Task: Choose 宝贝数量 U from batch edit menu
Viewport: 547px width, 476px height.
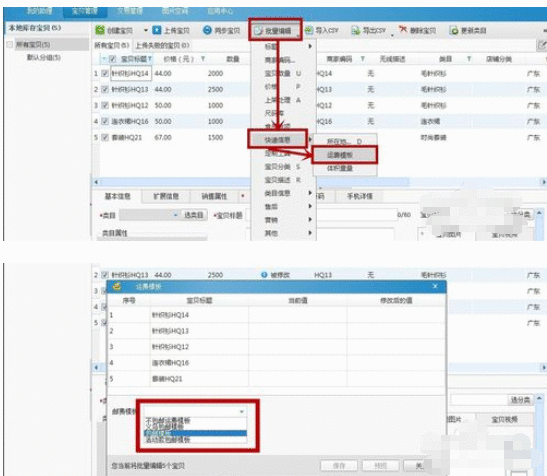Action: tap(283, 73)
